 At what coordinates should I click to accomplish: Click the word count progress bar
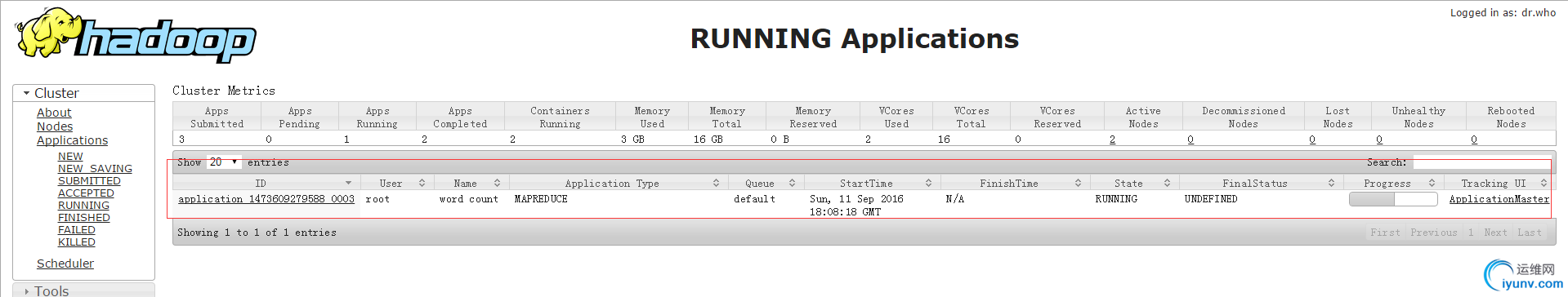tap(1393, 199)
